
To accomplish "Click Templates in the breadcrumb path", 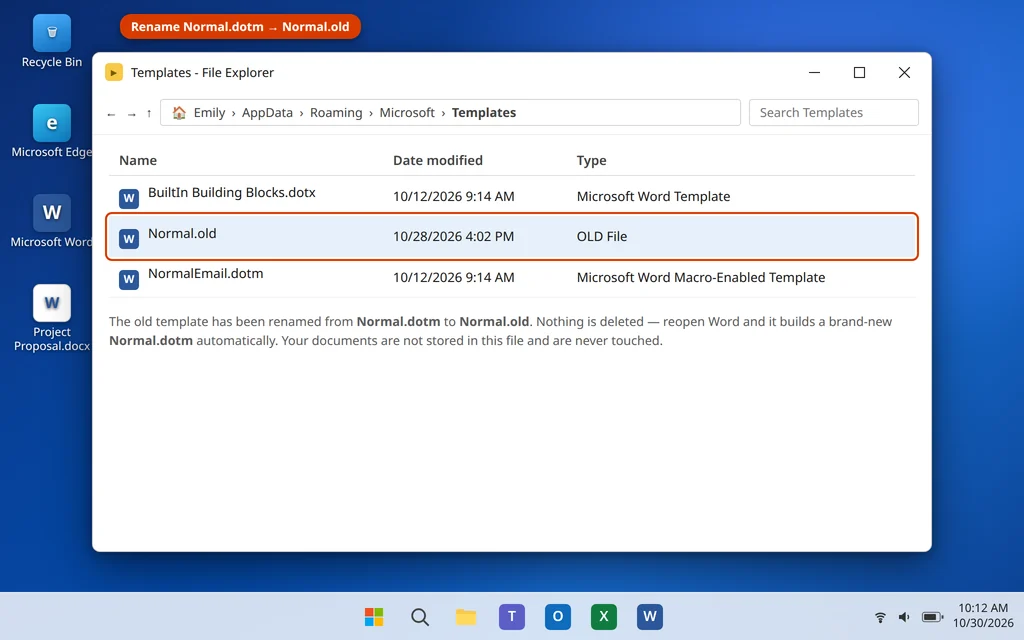I will tap(484, 112).
